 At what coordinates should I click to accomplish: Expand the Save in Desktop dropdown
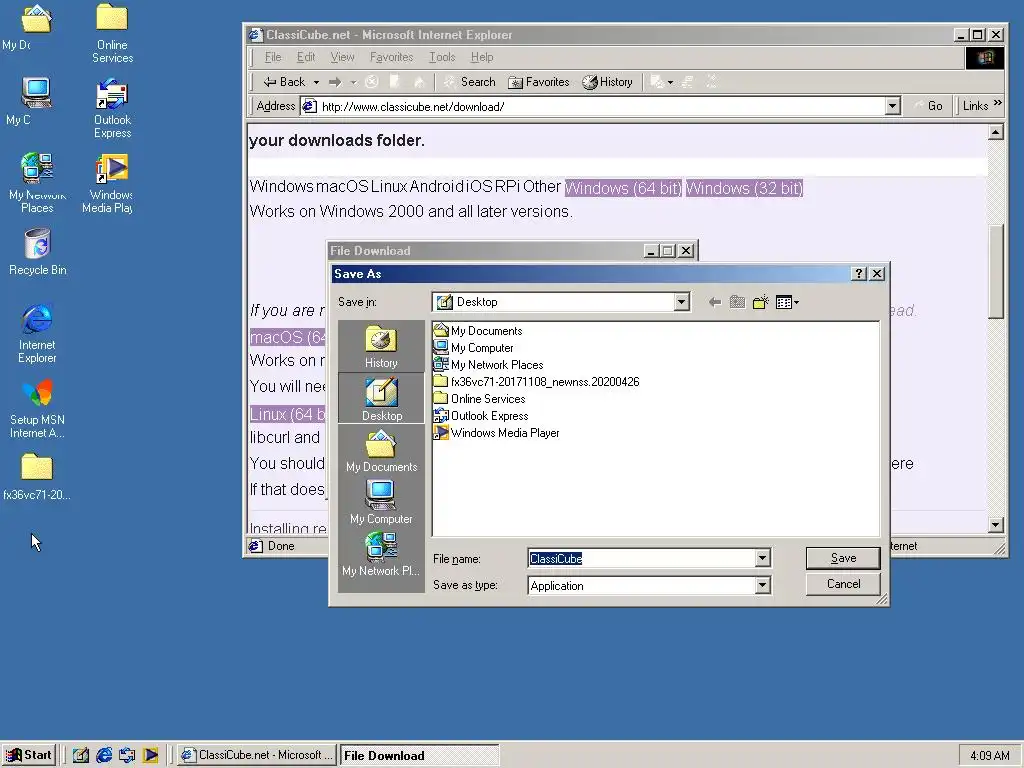[681, 302]
